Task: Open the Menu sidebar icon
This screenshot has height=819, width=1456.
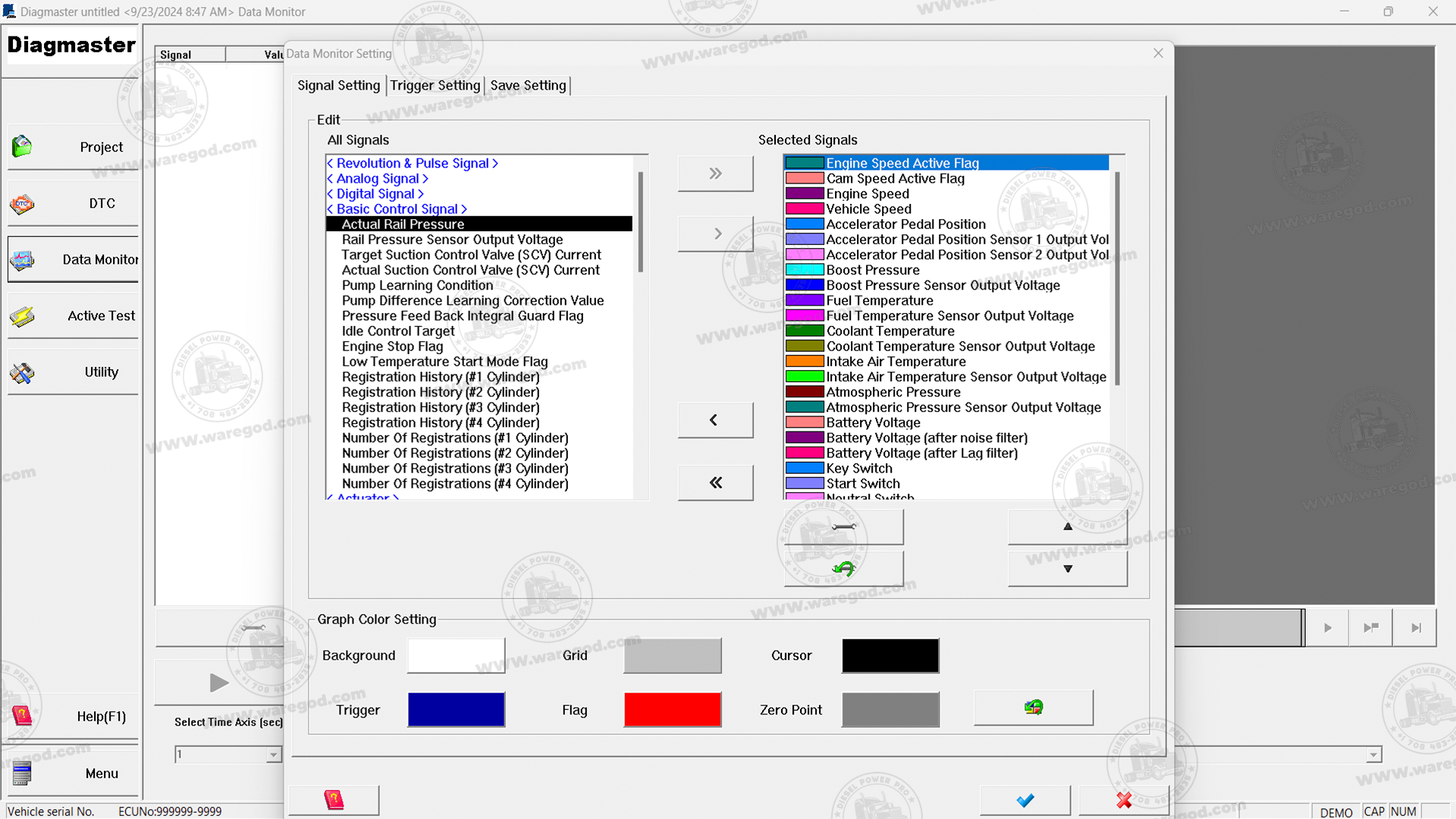Action: pyautogui.click(x=22, y=773)
